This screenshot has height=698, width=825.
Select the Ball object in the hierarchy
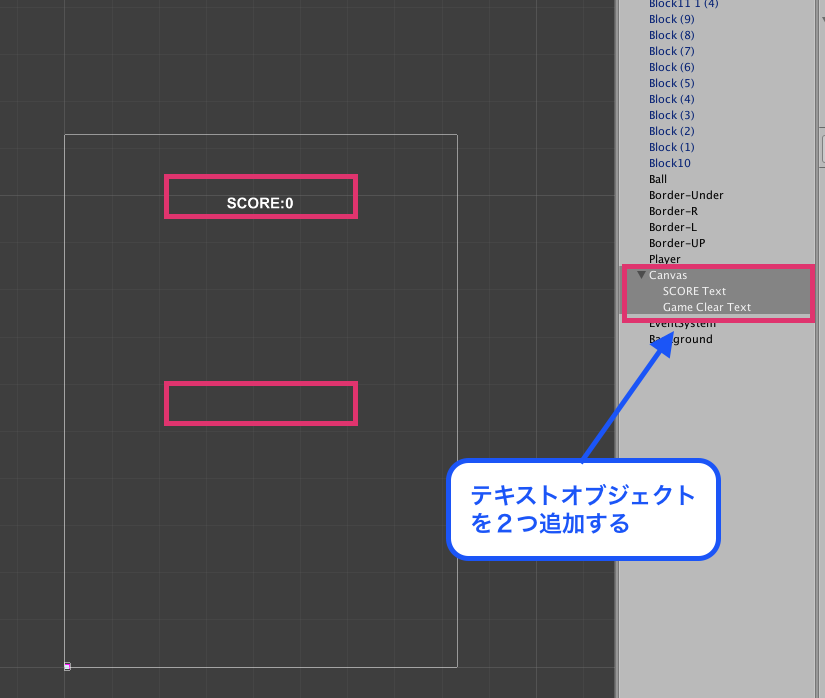pyautogui.click(x=658, y=179)
